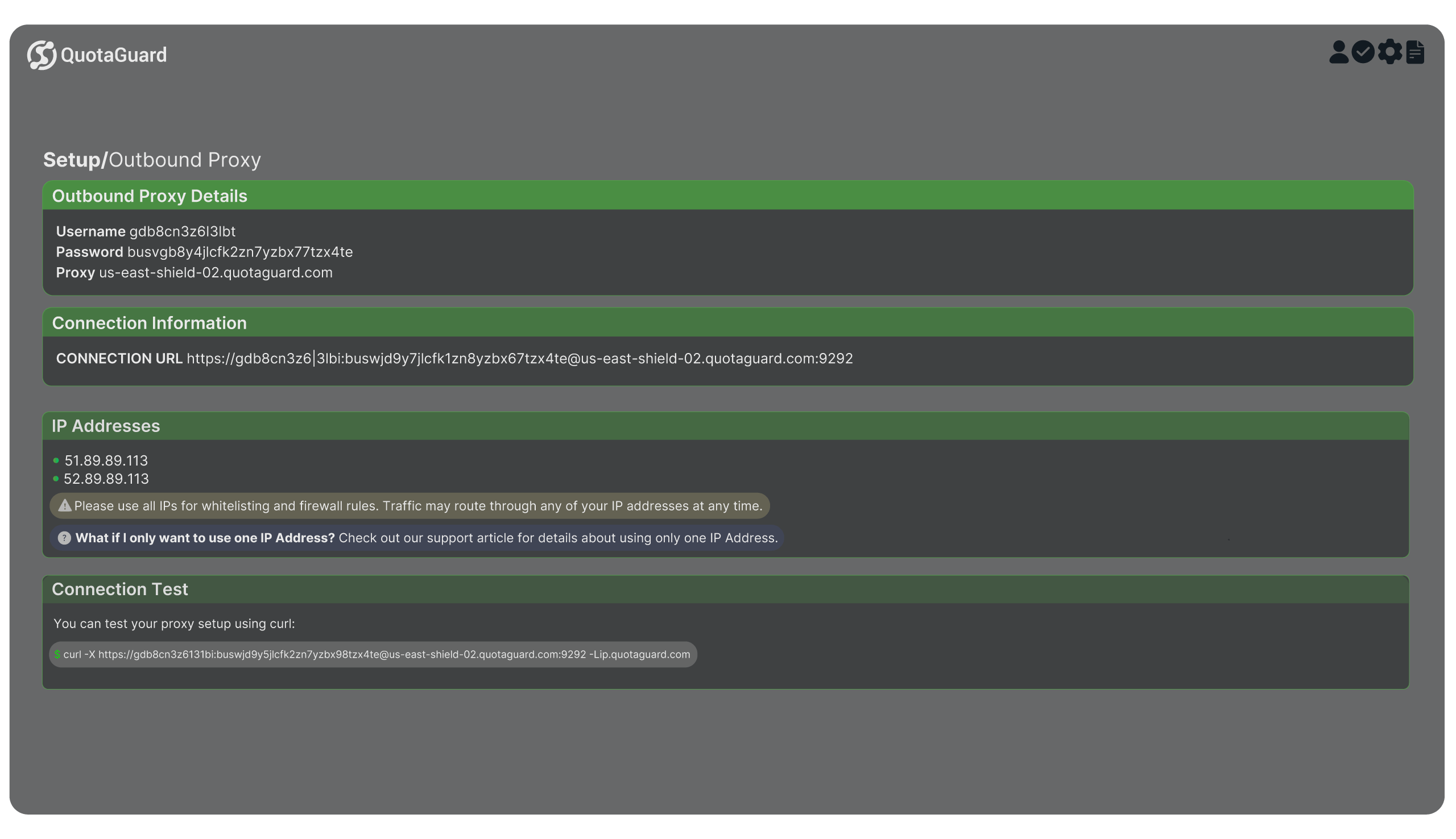Click the Password value to select it

click(x=241, y=252)
